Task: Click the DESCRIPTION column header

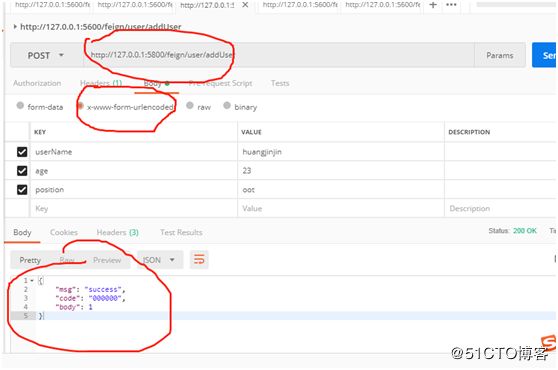Action: point(469,132)
